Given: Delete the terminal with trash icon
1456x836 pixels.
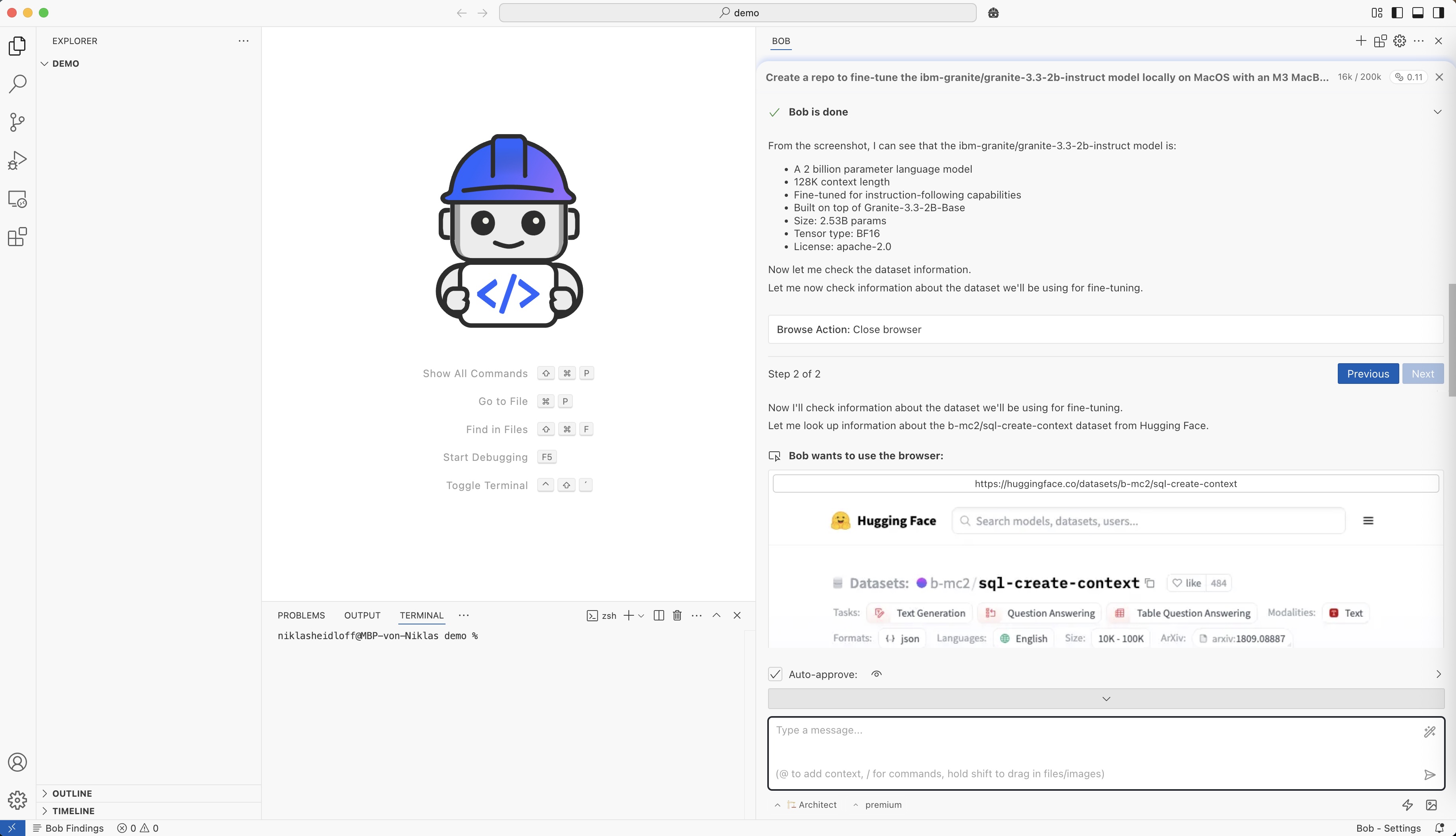Looking at the screenshot, I should click(677, 616).
